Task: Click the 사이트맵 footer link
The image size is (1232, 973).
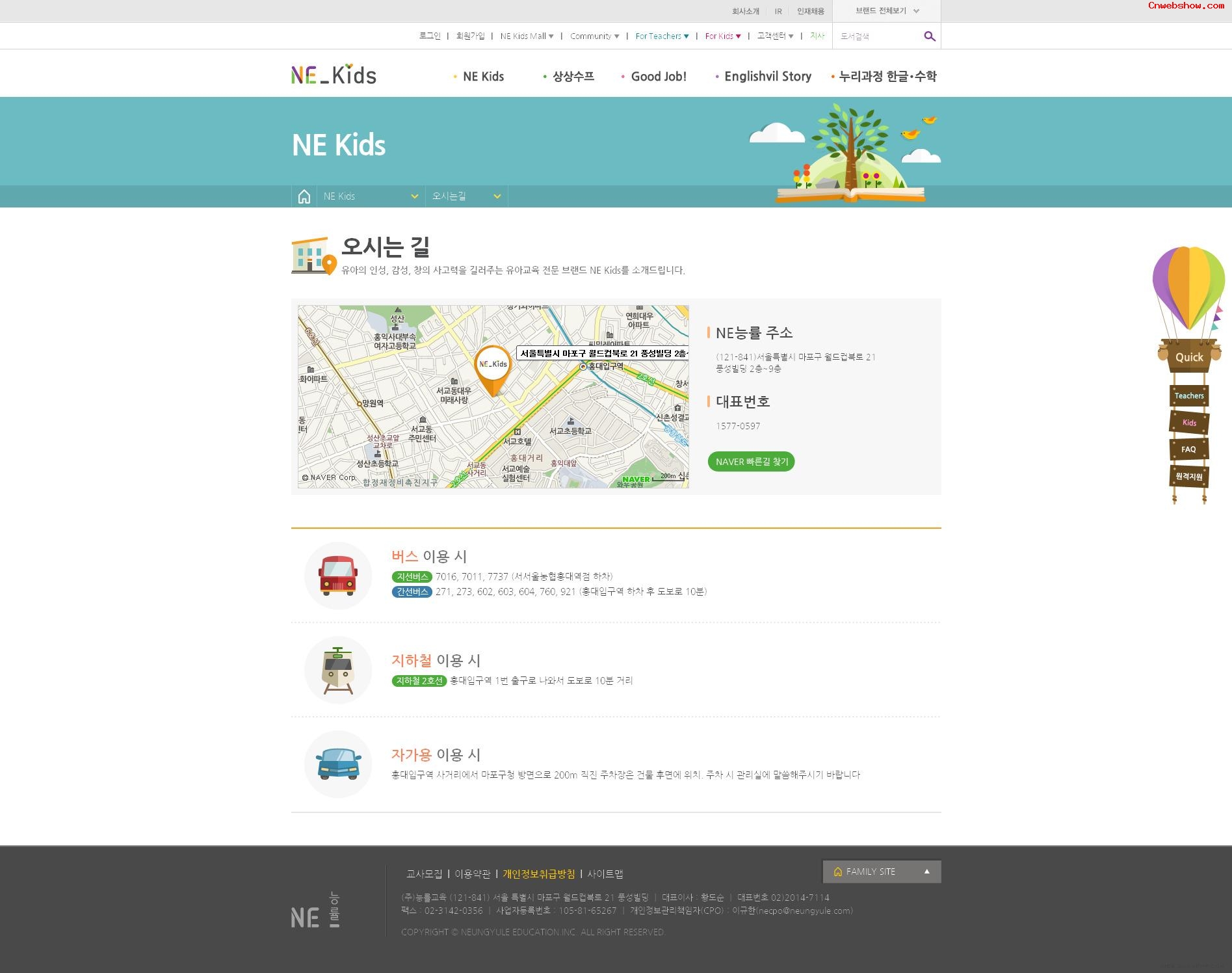Action: [x=605, y=874]
